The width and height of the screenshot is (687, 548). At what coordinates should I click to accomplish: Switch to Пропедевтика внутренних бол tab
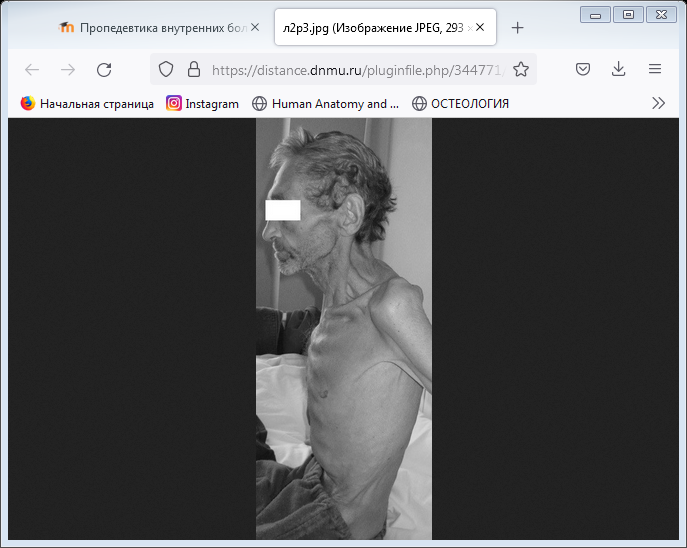tap(158, 28)
